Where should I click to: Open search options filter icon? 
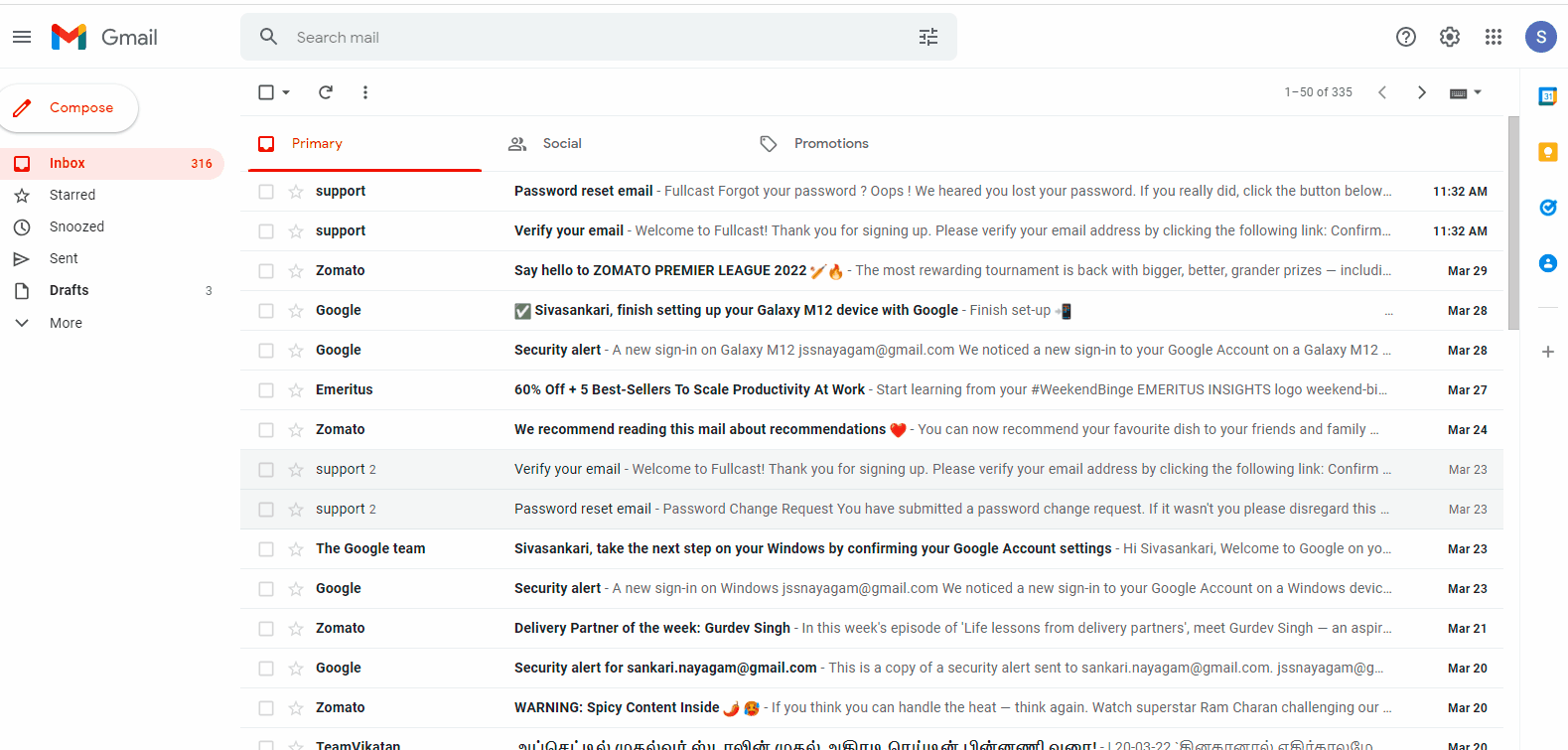coord(928,37)
